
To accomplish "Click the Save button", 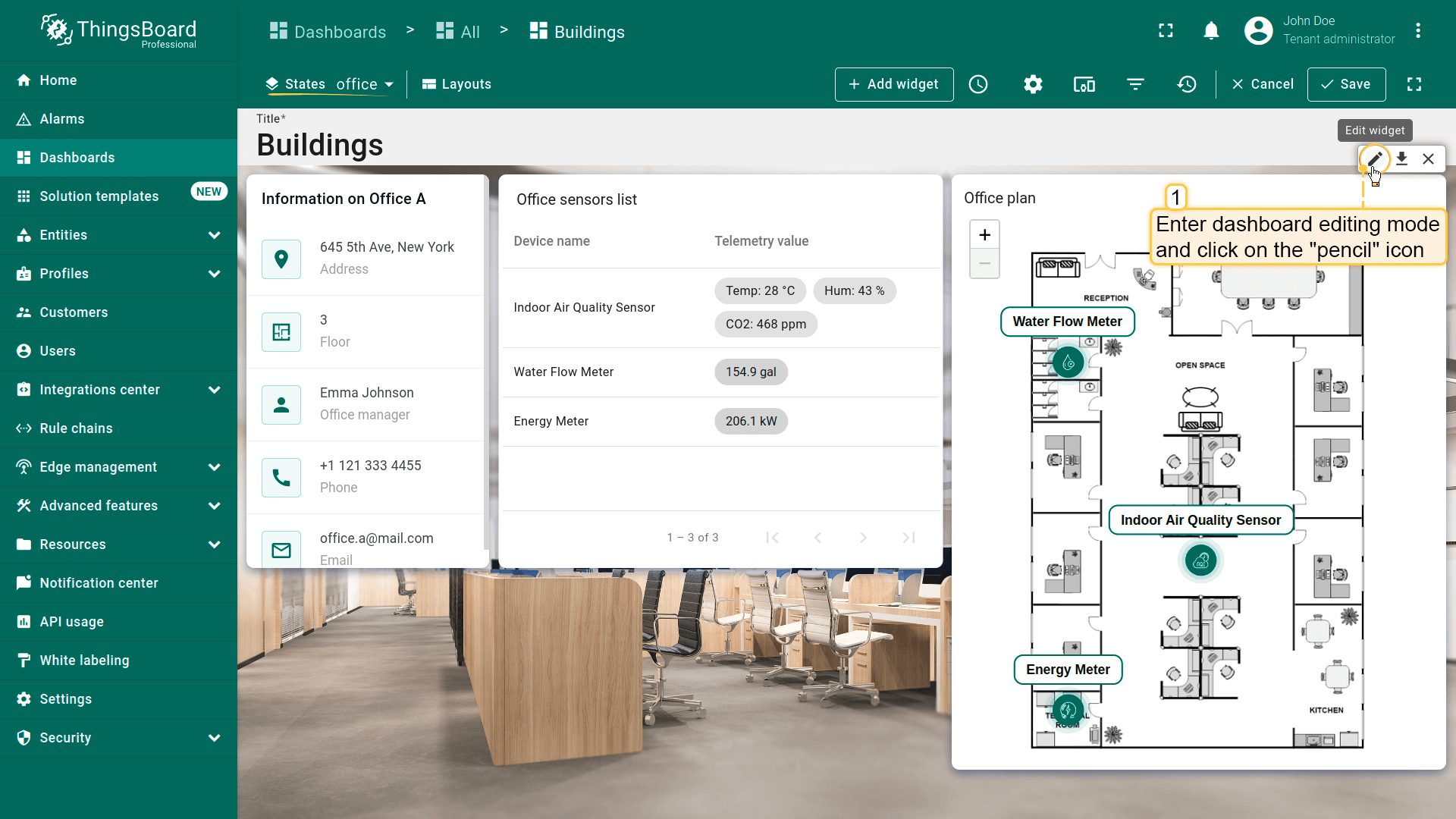I will (1346, 84).
